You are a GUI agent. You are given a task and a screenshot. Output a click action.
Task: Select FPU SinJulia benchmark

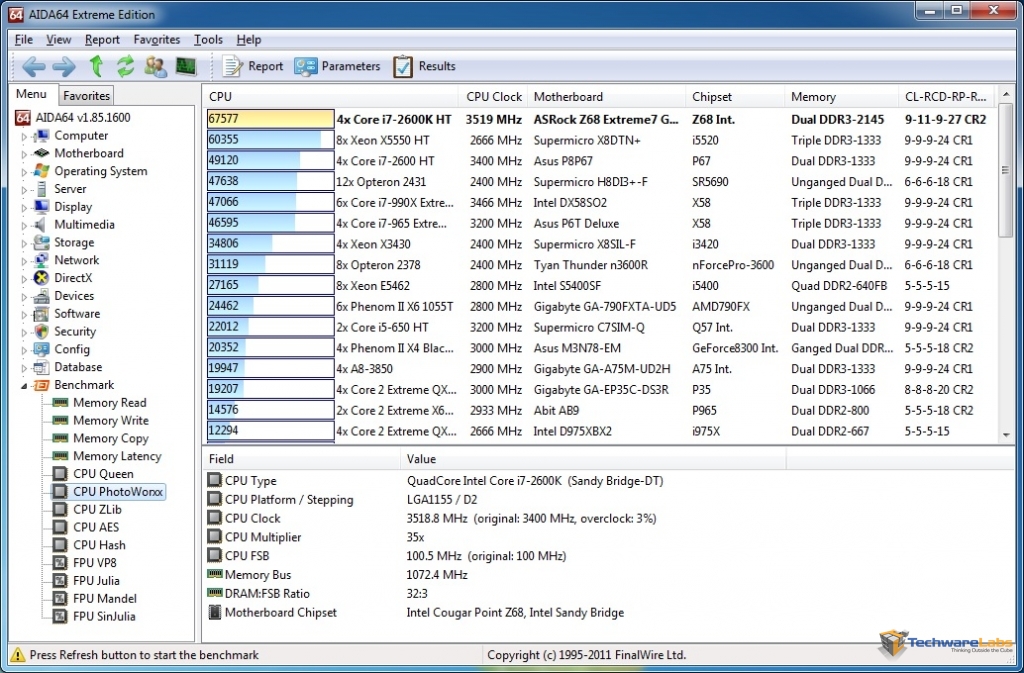click(x=104, y=616)
